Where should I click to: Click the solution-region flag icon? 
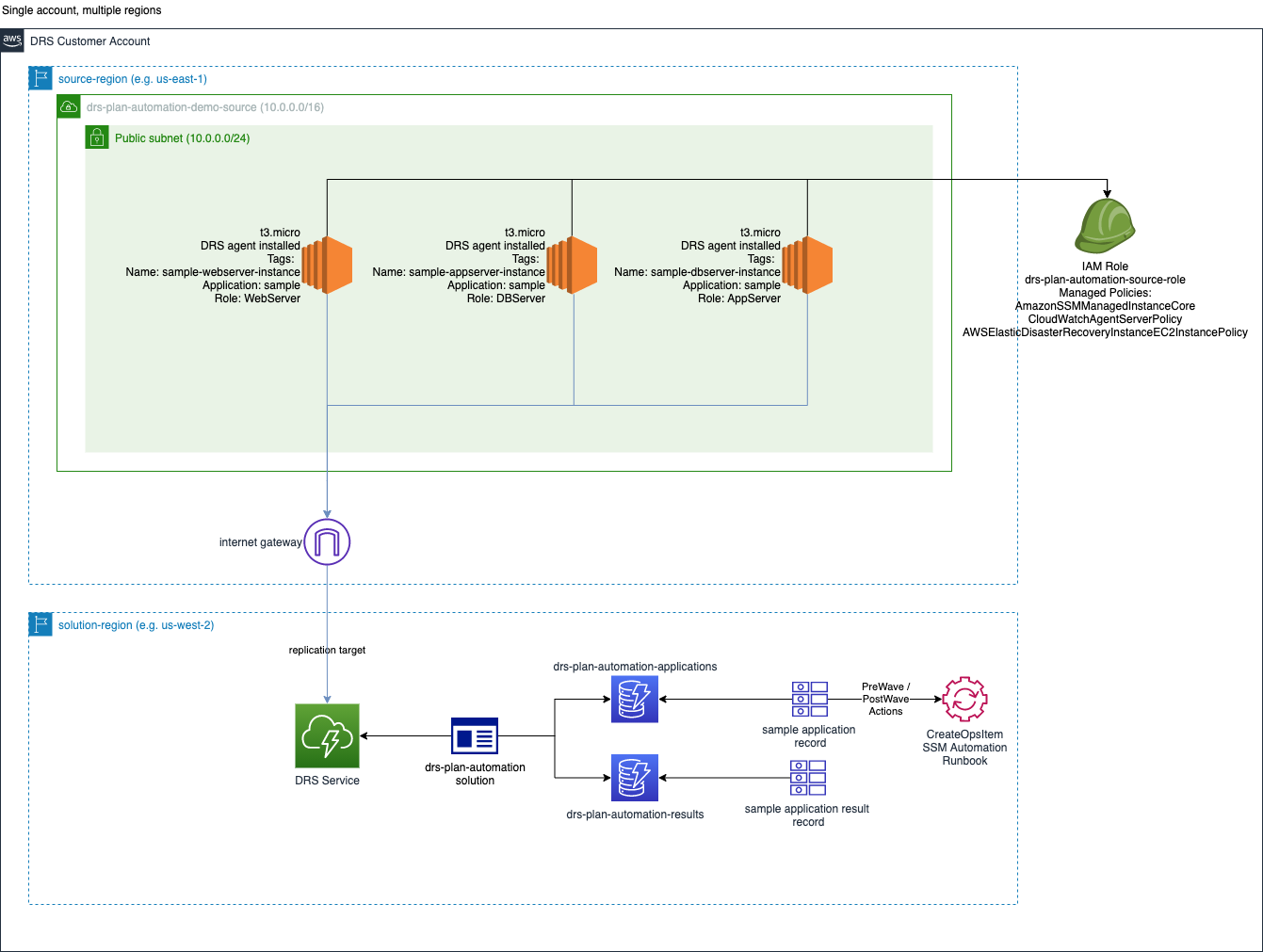pos(40,624)
